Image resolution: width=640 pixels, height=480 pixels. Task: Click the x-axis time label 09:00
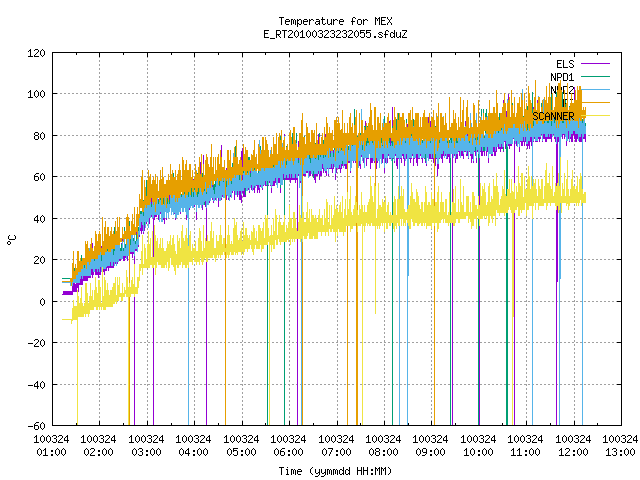coord(431,452)
